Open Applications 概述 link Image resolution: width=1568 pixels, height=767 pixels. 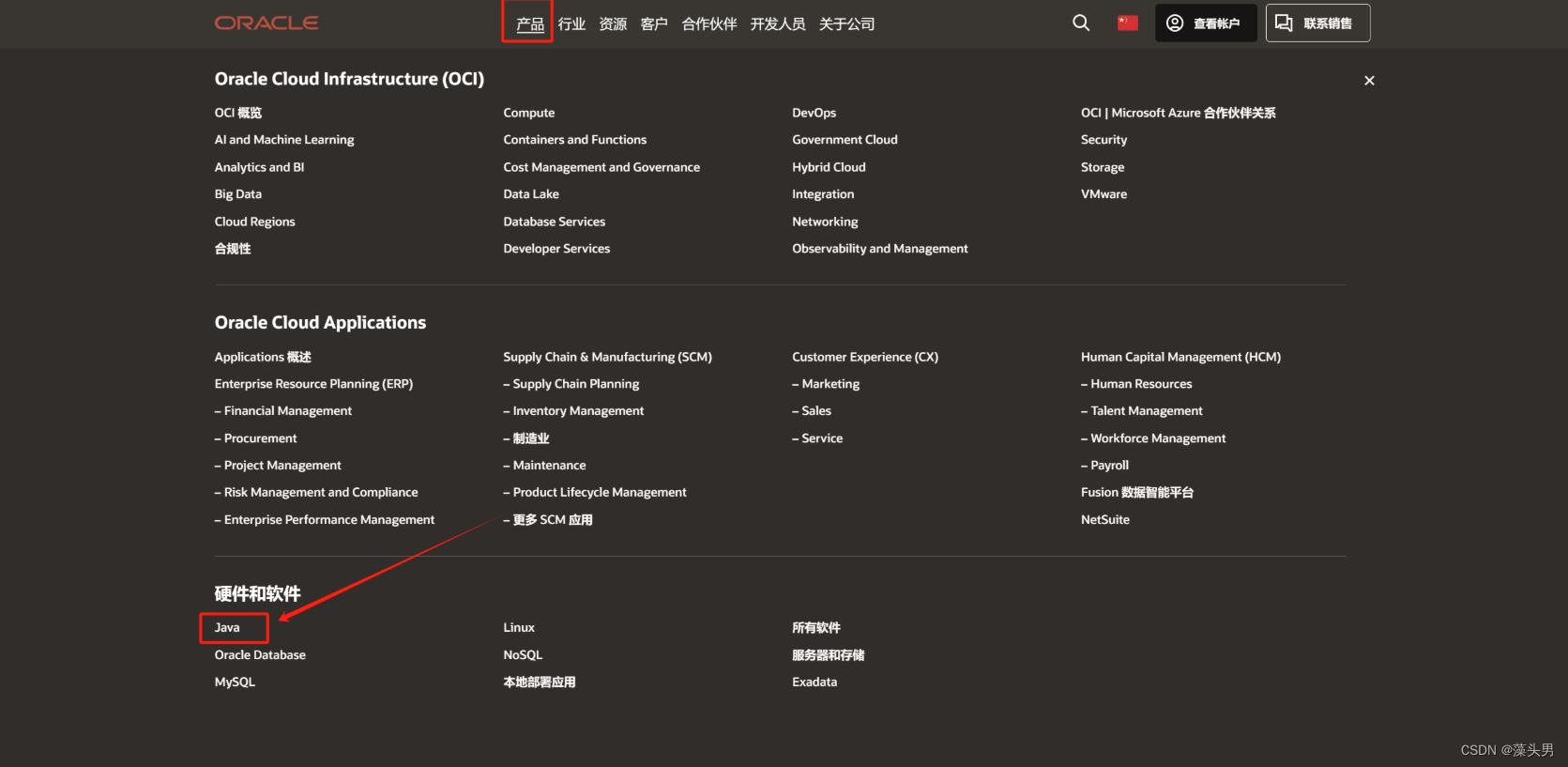point(263,357)
